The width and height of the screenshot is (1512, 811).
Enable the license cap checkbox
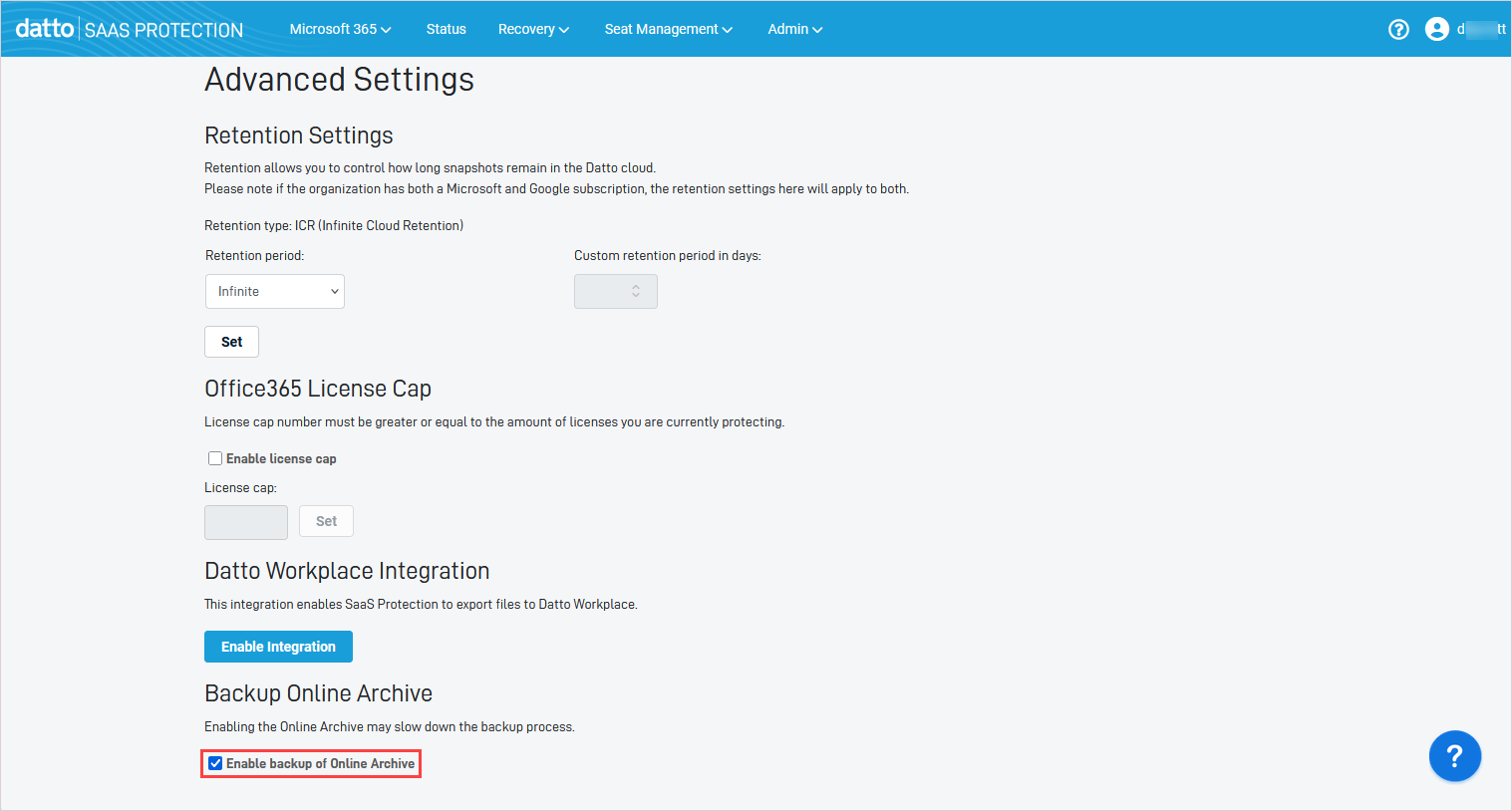click(x=215, y=458)
